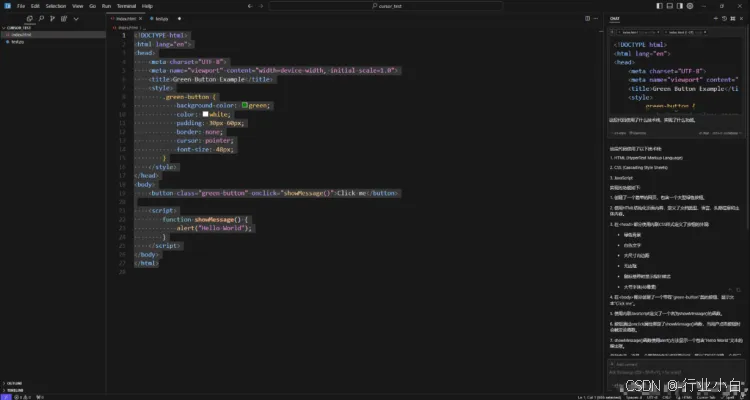Viewport: 750px width, 400px height.
Task: Open the Go menu
Action: [x=92, y=6]
